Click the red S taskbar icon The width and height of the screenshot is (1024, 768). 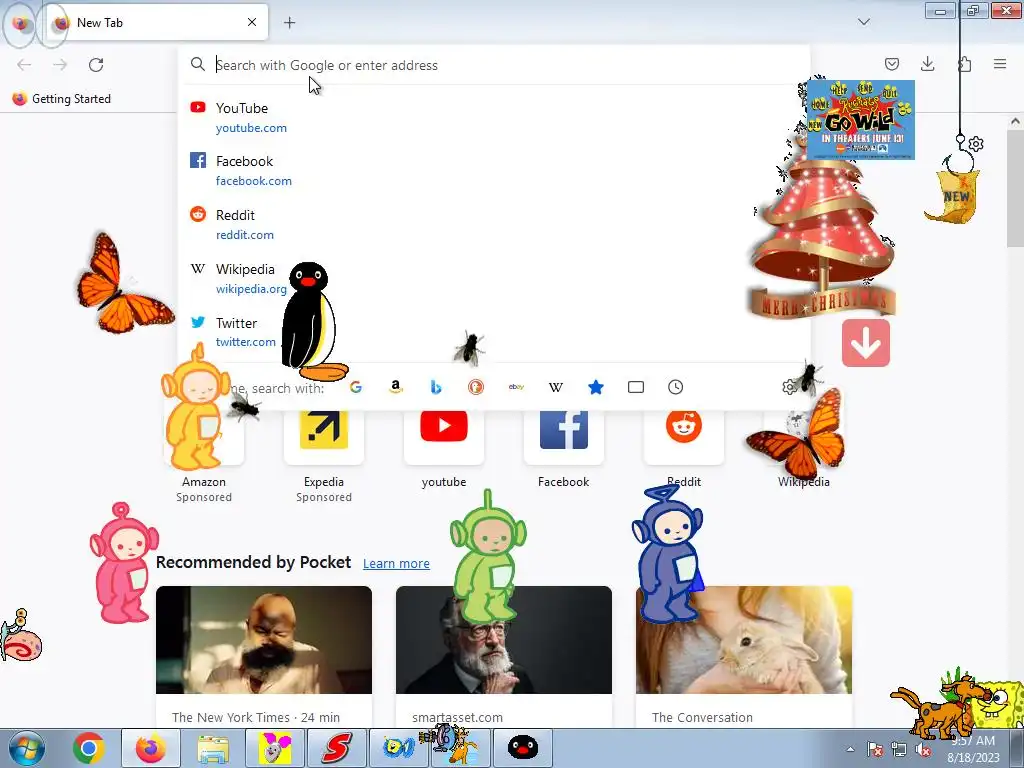click(337, 748)
